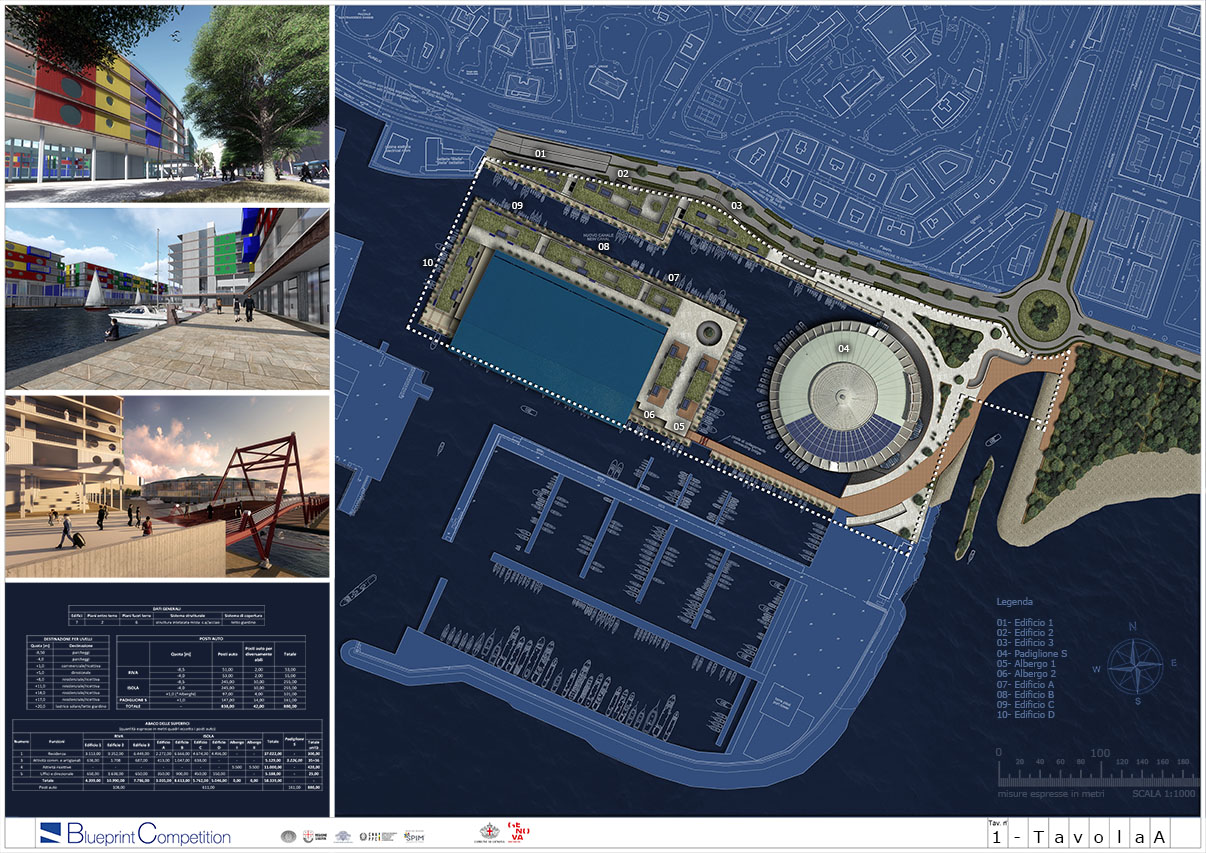This screenshot has width=1206, height=853.
Task: Click the roundabout on the site plan
Action: coord(1043,316)
